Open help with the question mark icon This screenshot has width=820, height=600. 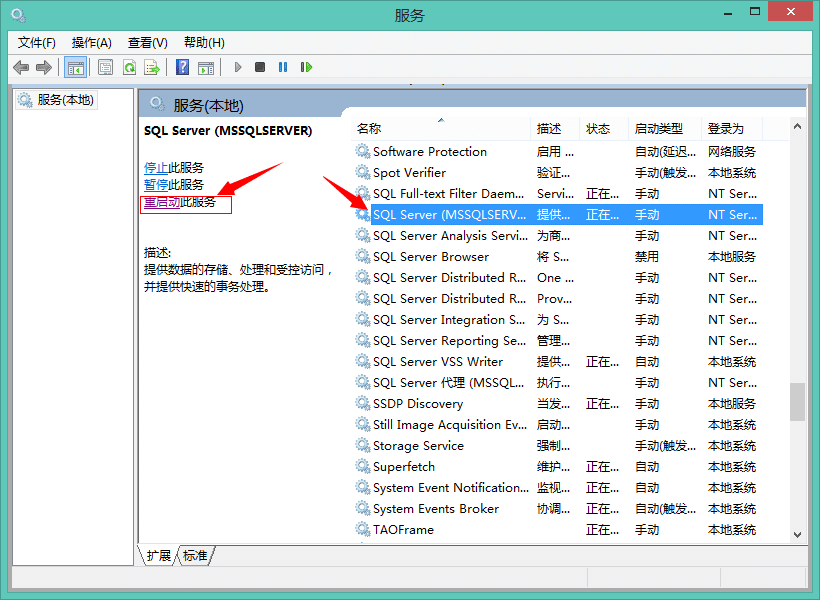(183, 67)
